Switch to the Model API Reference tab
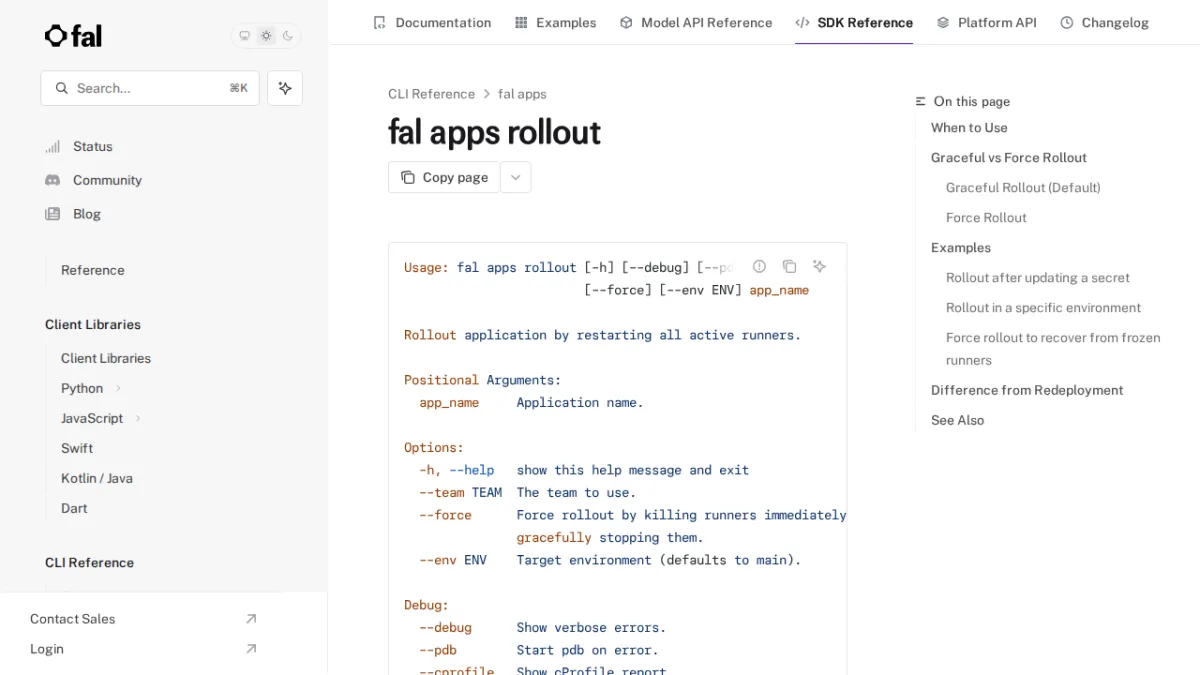This screenshot has width=1200, height=675. point(696,22)
